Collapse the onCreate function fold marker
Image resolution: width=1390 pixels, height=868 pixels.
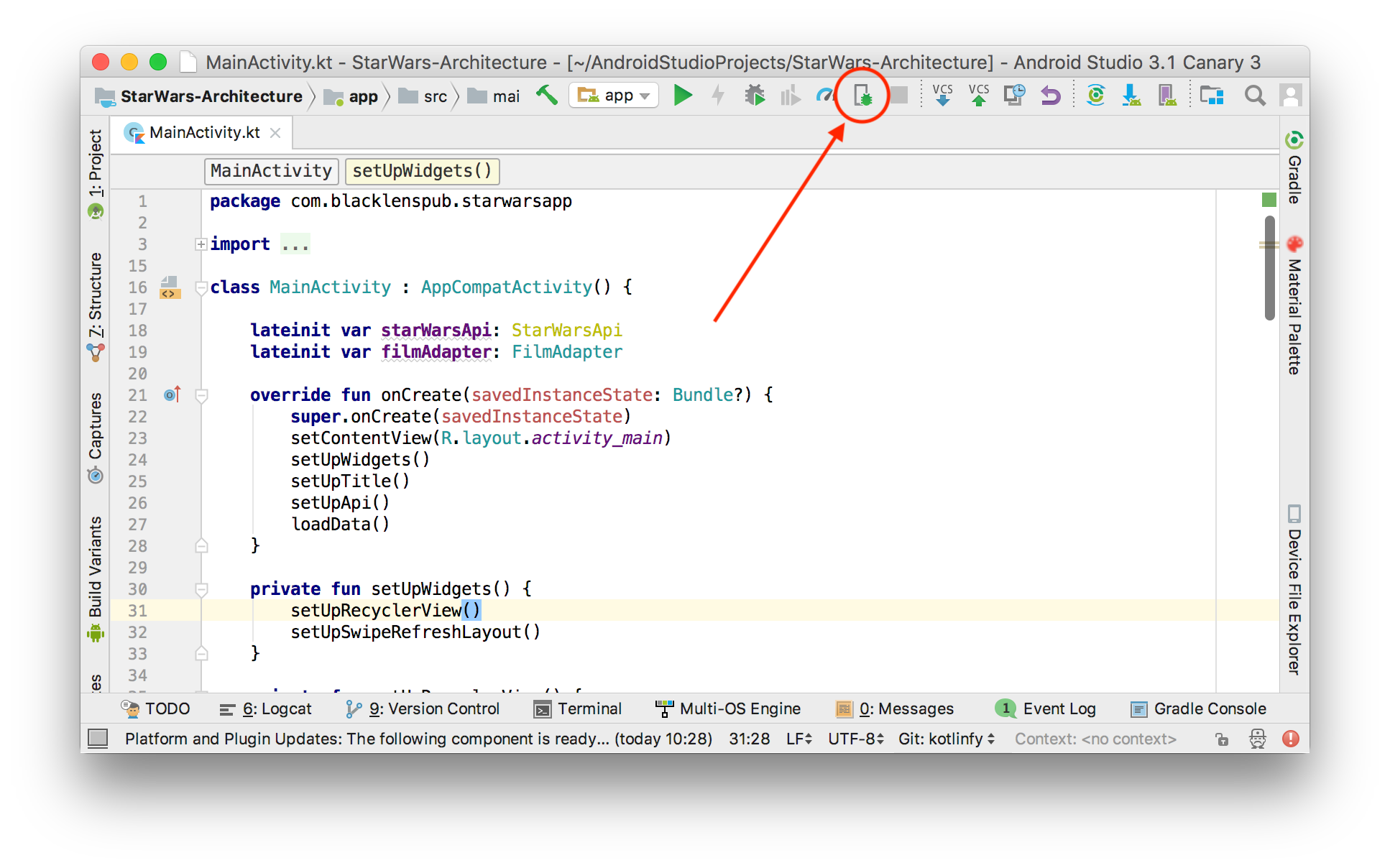coord(202,396)
